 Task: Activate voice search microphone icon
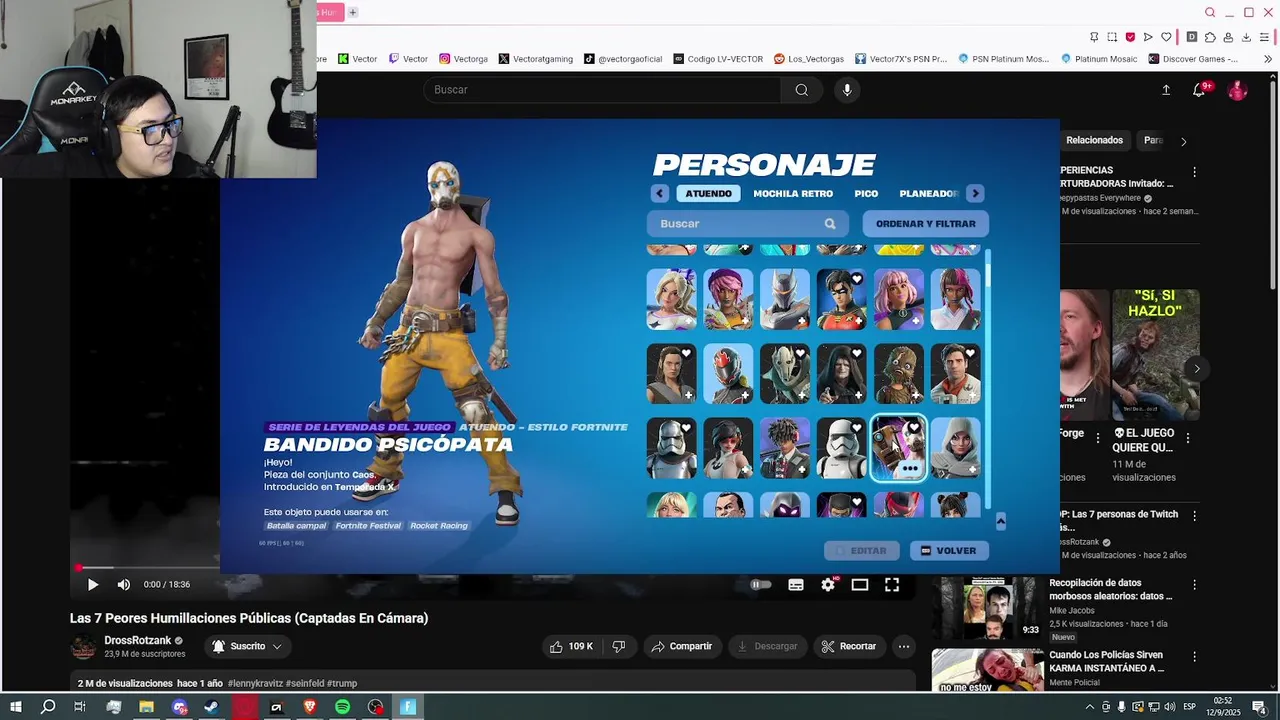(x=847, y=90)
